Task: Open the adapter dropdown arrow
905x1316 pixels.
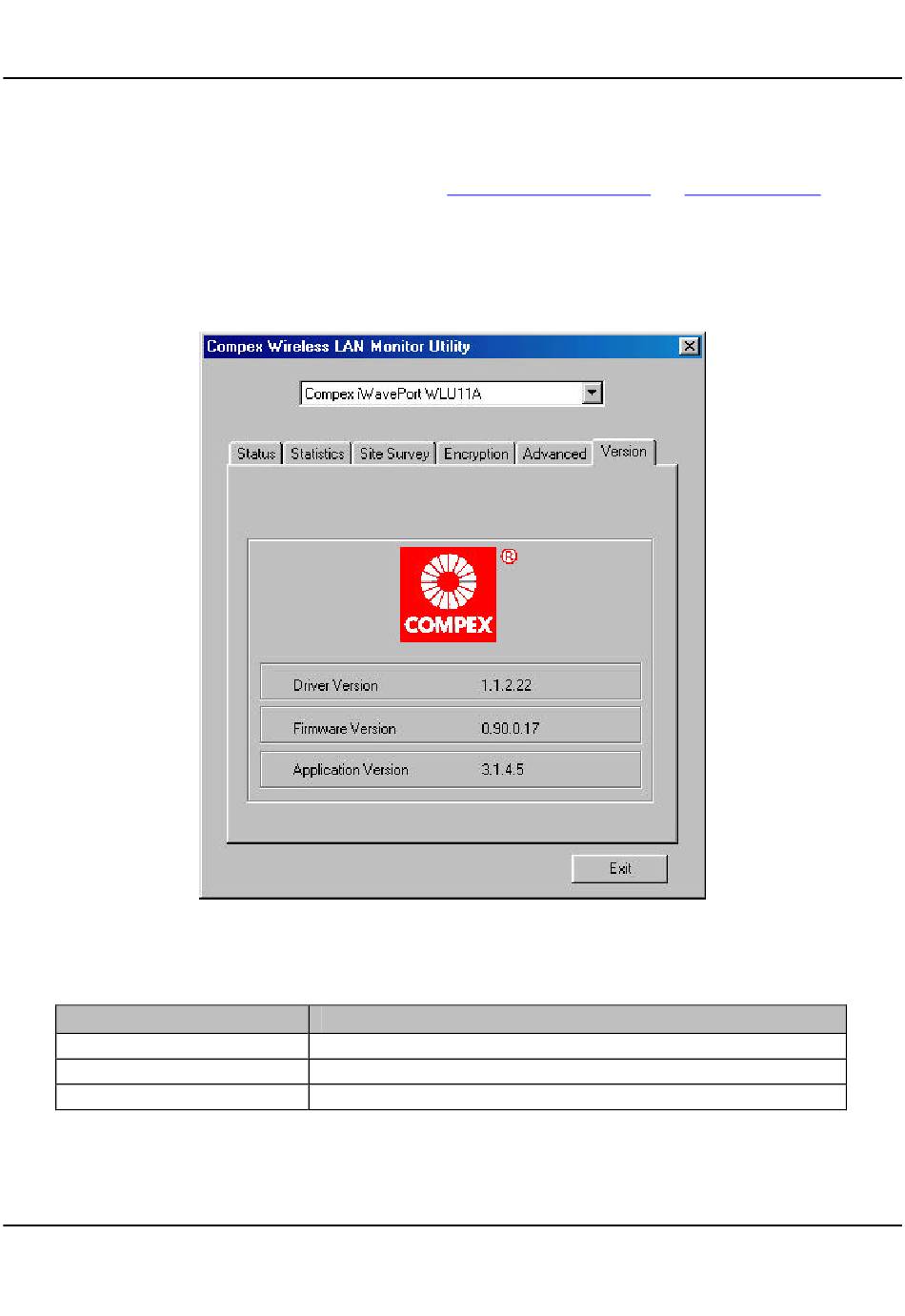Action: (593, 393)
